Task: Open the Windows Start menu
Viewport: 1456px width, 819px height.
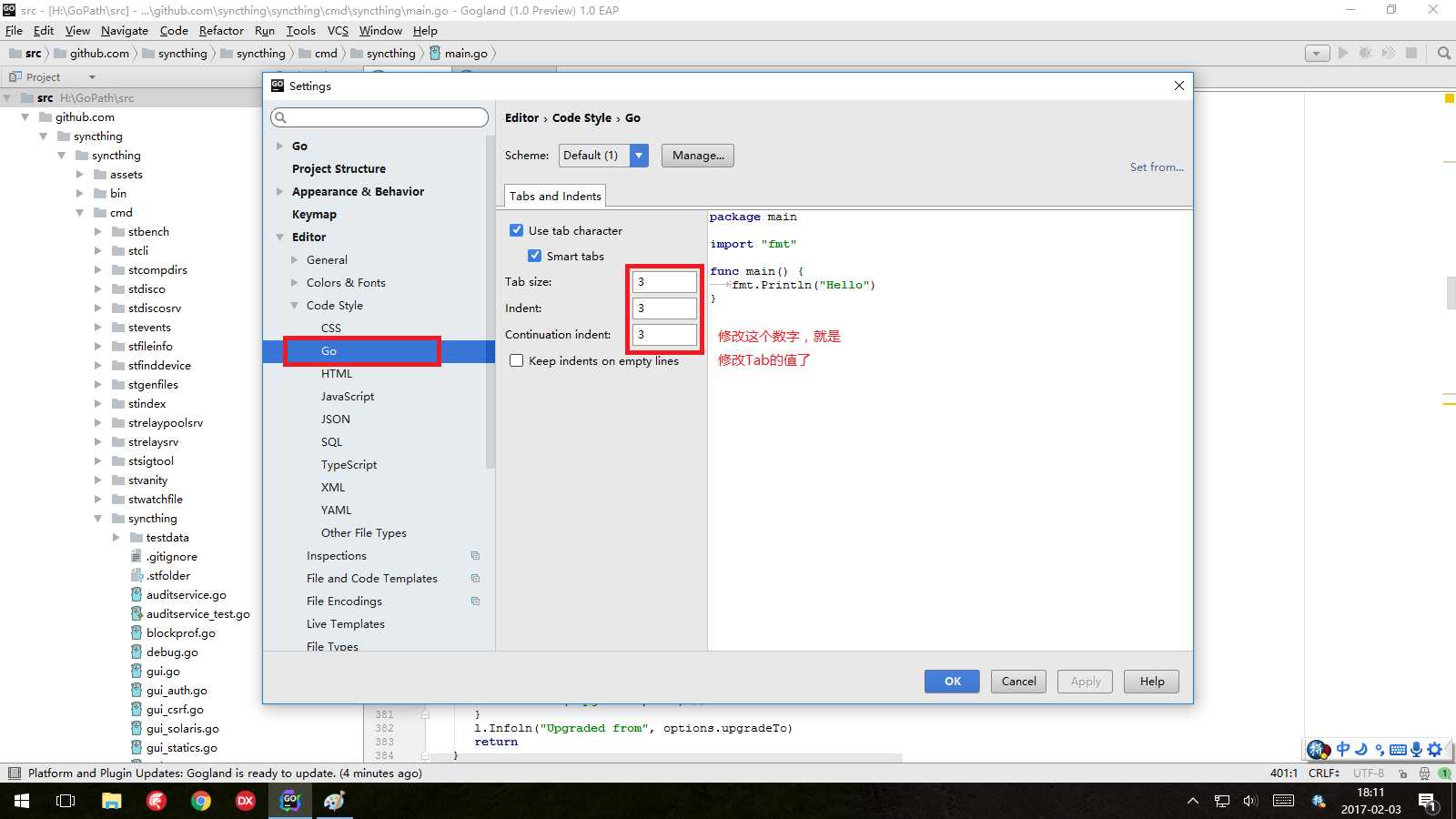Action: (x=22, y=801)
